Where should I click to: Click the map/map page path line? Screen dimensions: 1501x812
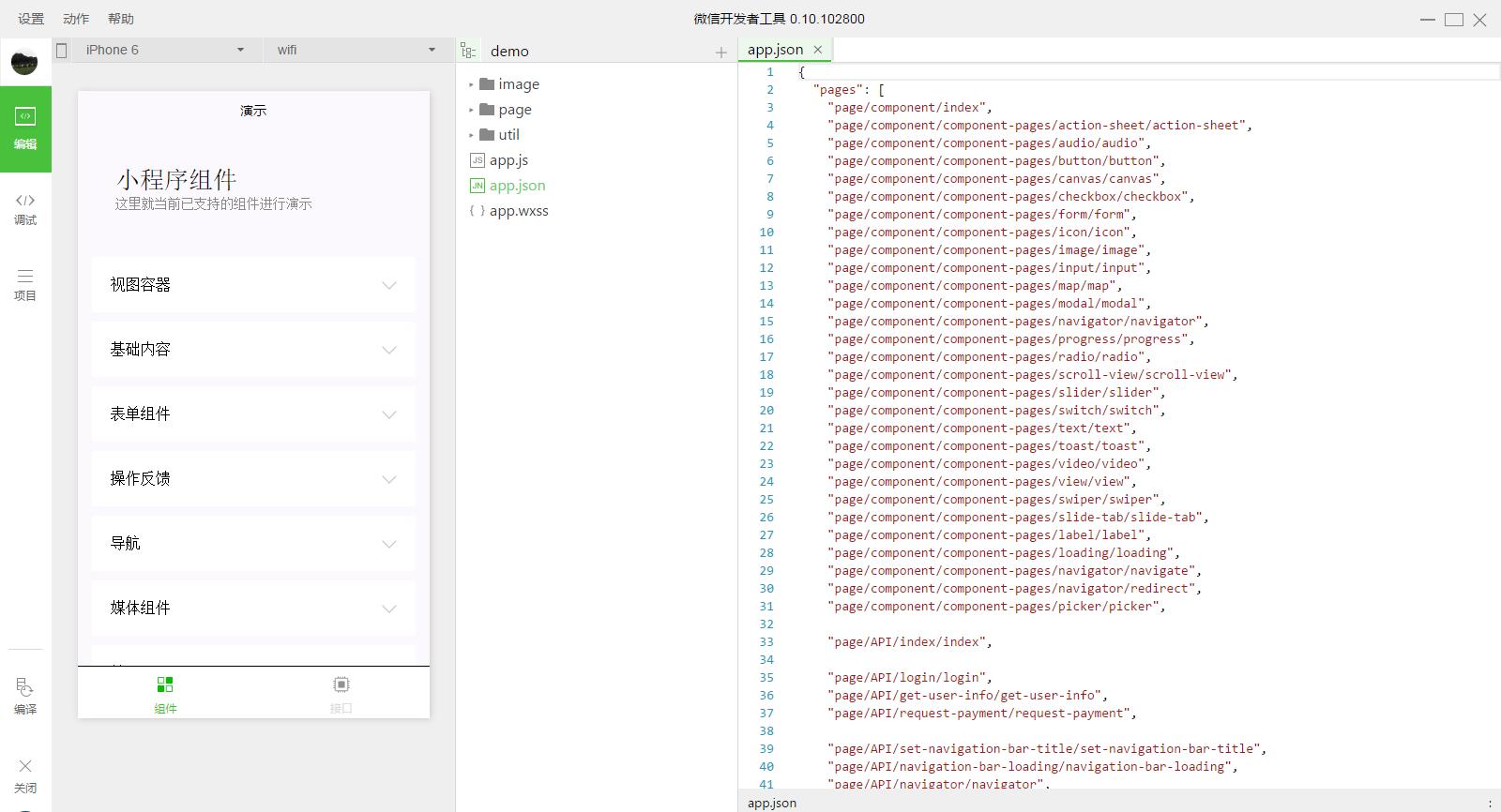coord(975,286)
